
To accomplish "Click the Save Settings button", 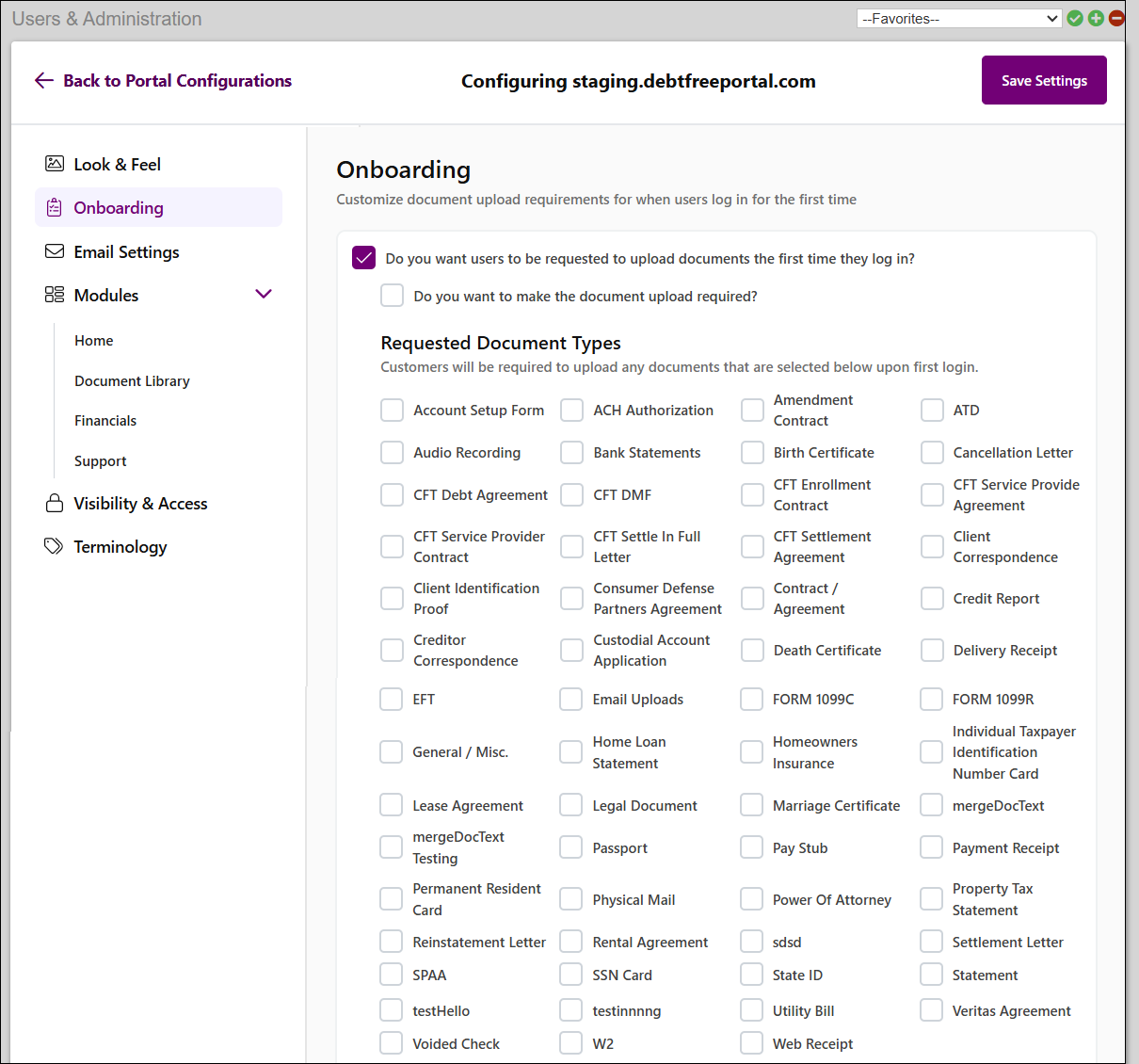I will [1044, 80].
